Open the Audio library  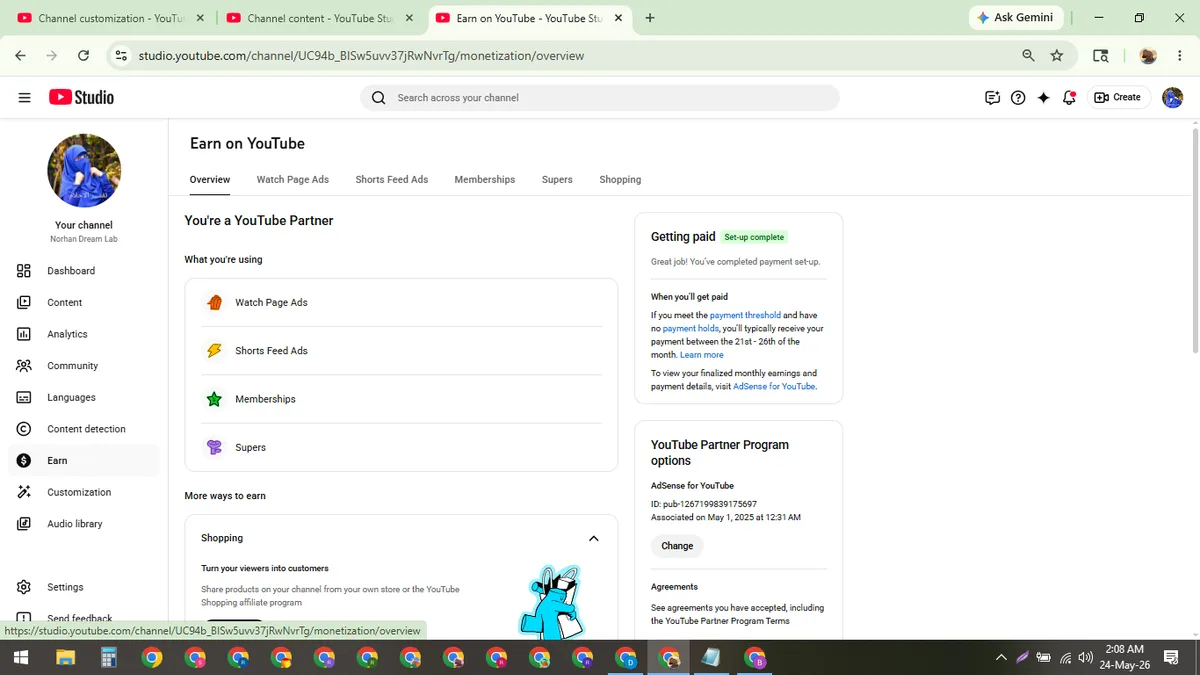84,524
